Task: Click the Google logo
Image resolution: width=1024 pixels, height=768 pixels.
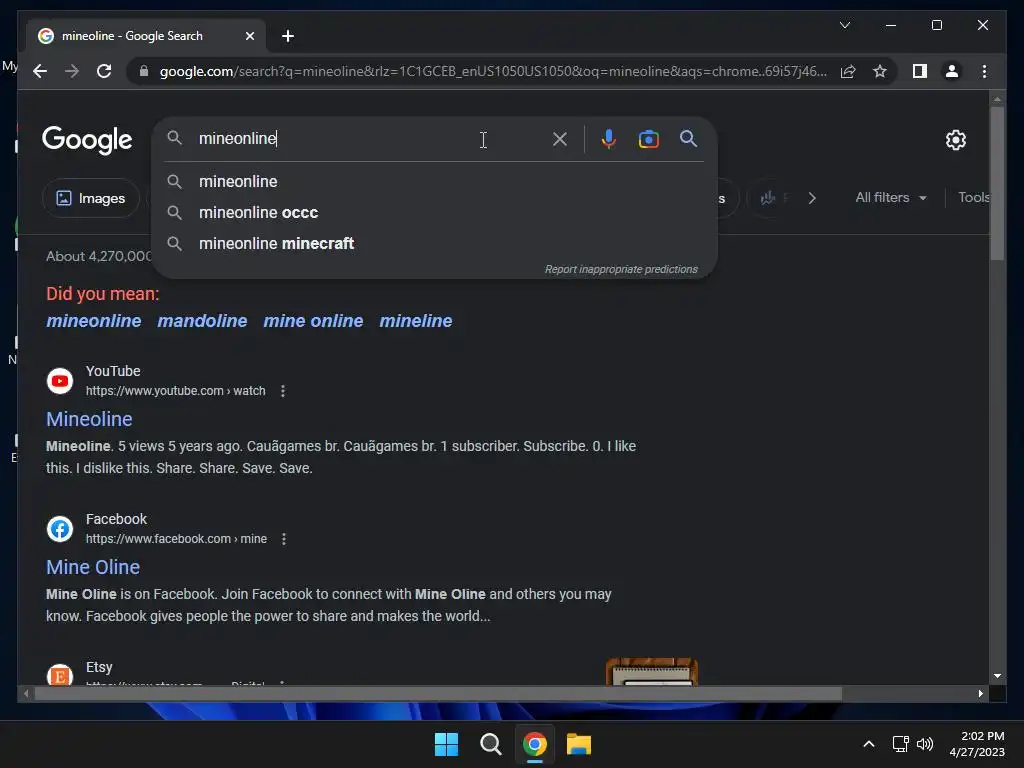Action: pos(87,140)
